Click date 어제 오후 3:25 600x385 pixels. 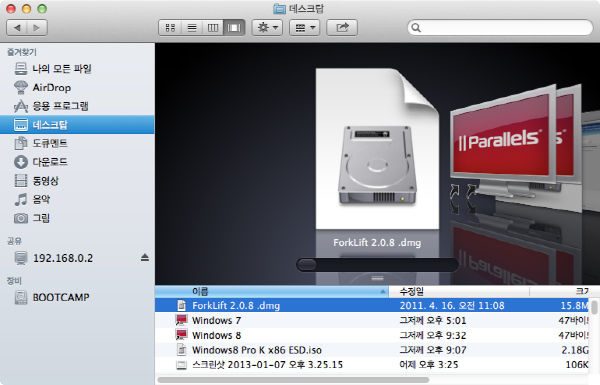pyautogui.click(x=429, y=365)
